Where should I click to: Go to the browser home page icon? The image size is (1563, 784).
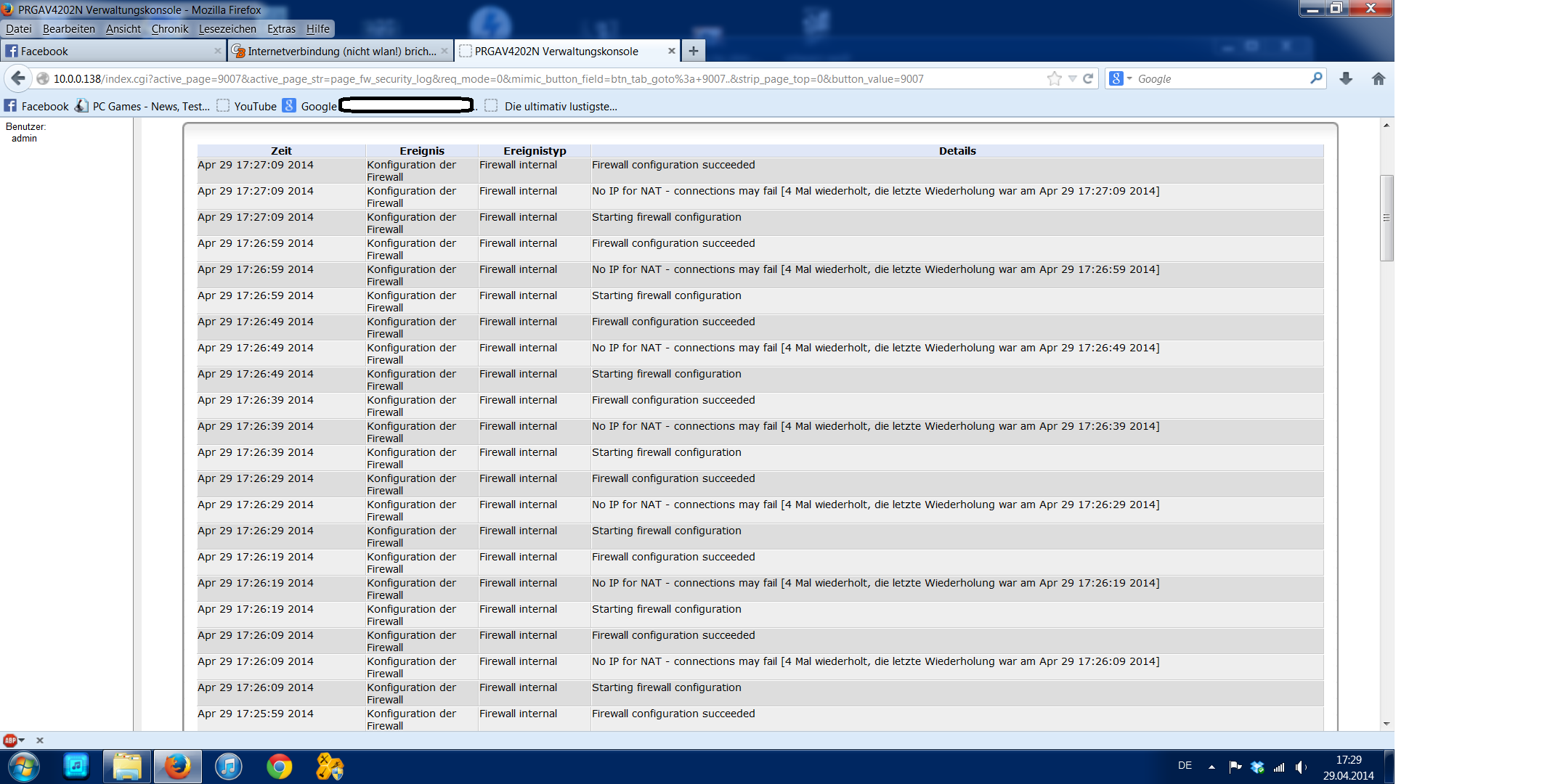click(x=1379, y=78)
